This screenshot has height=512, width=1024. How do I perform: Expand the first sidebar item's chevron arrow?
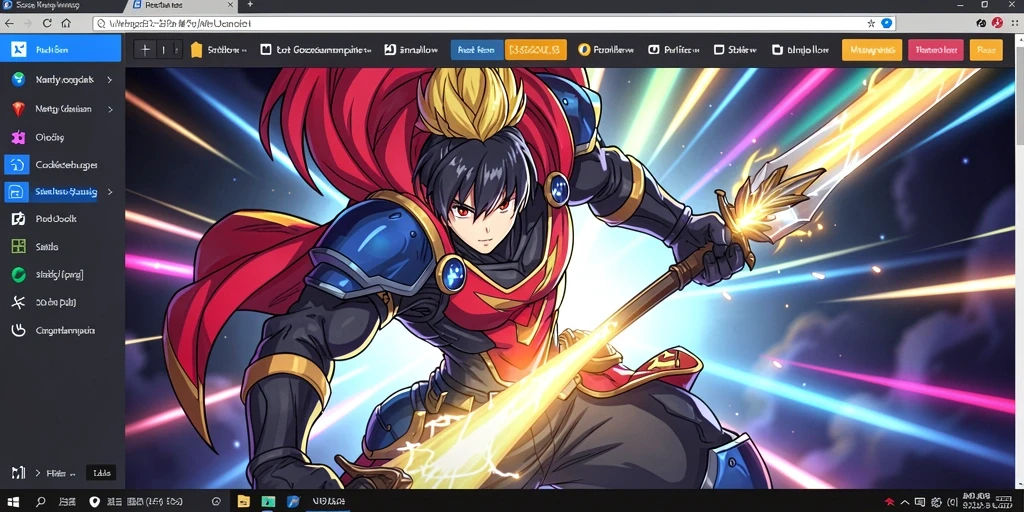110,80
